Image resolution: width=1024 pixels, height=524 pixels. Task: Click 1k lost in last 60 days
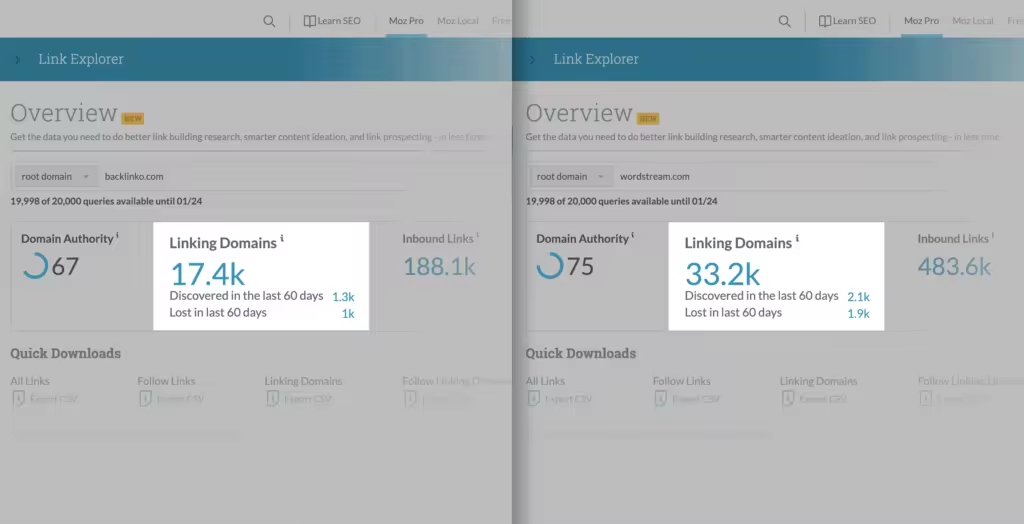pos(348,314)
